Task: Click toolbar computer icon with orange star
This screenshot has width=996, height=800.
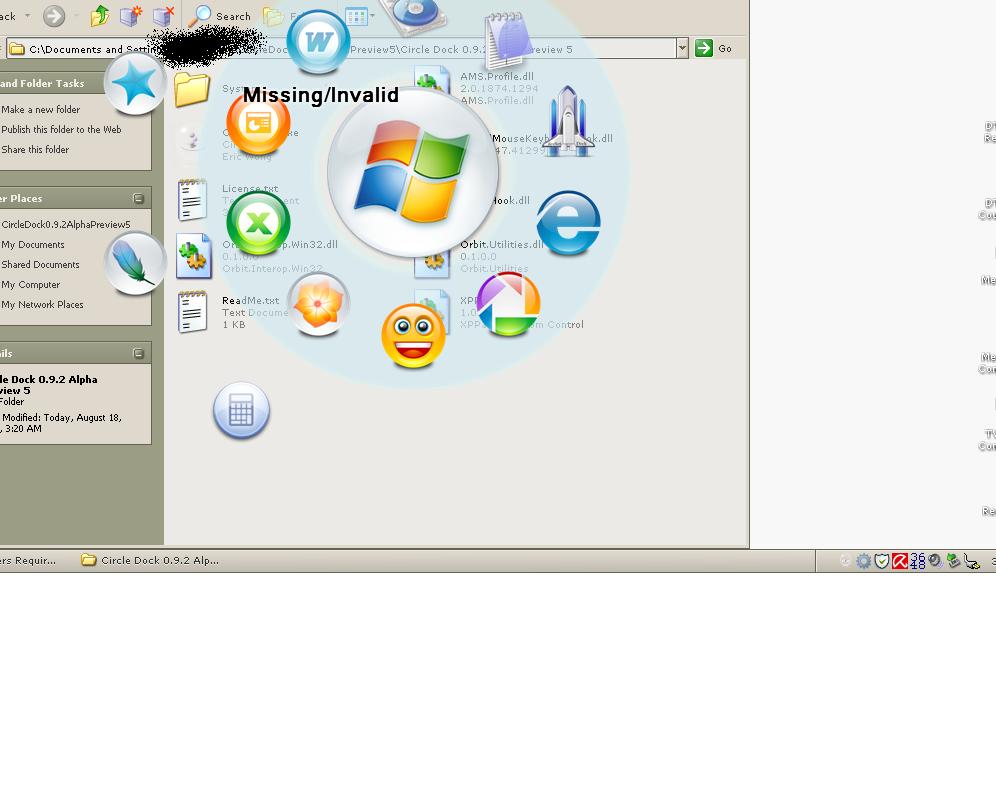Action: click(131, 16)
